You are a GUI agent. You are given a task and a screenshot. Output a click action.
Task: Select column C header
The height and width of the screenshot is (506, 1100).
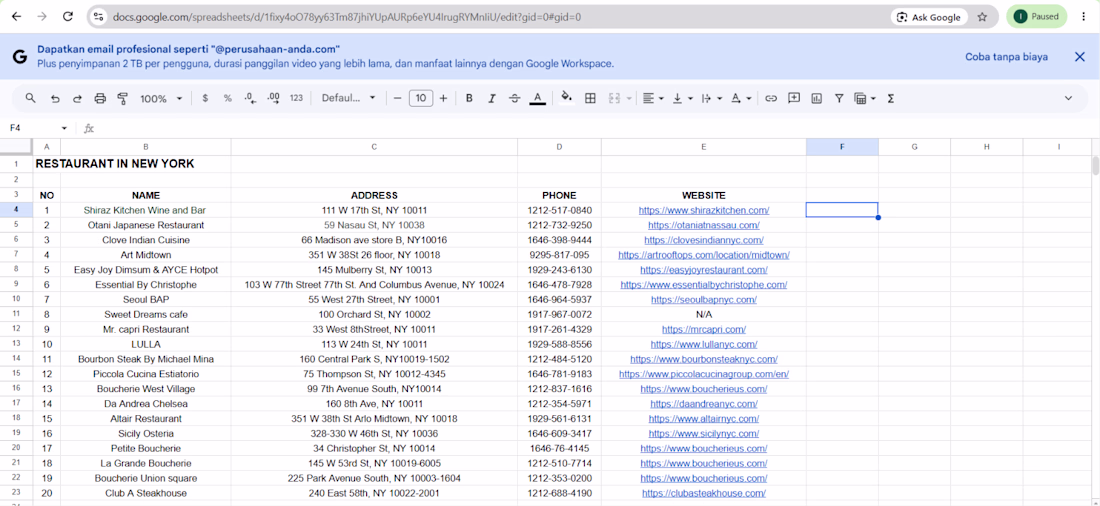point(374,147)
